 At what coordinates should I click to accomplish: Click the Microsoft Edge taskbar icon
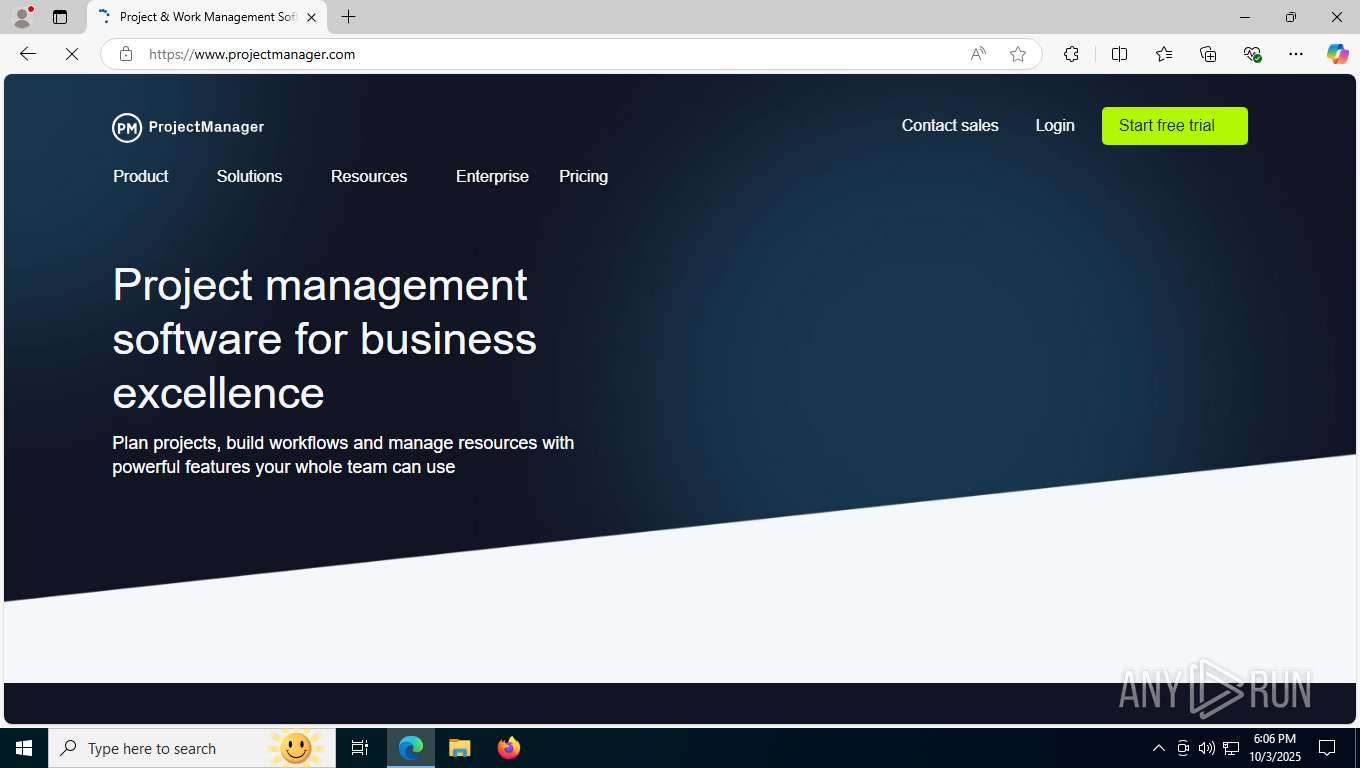(411, 748)
